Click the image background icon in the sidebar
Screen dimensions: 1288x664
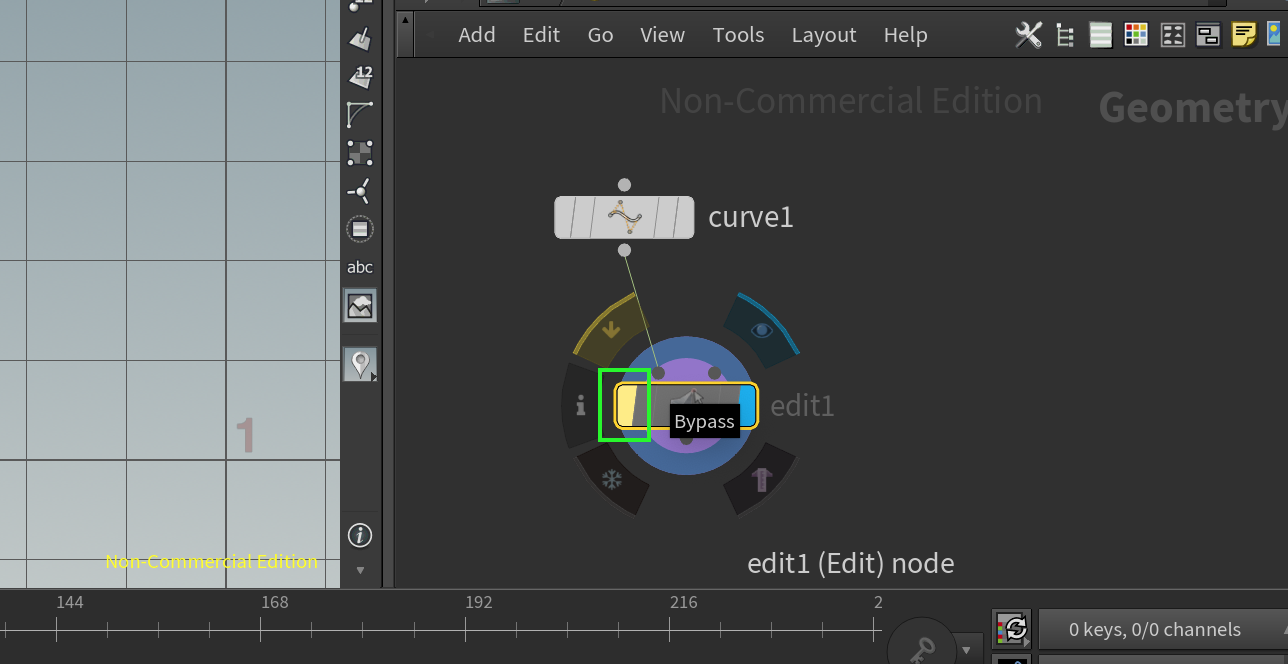[360, 305]
